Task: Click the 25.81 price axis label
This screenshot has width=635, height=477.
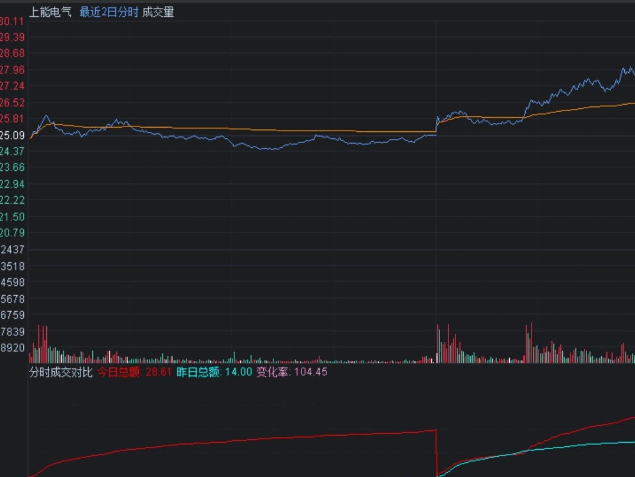Action: pyautogui.click(x=12, y=119)
